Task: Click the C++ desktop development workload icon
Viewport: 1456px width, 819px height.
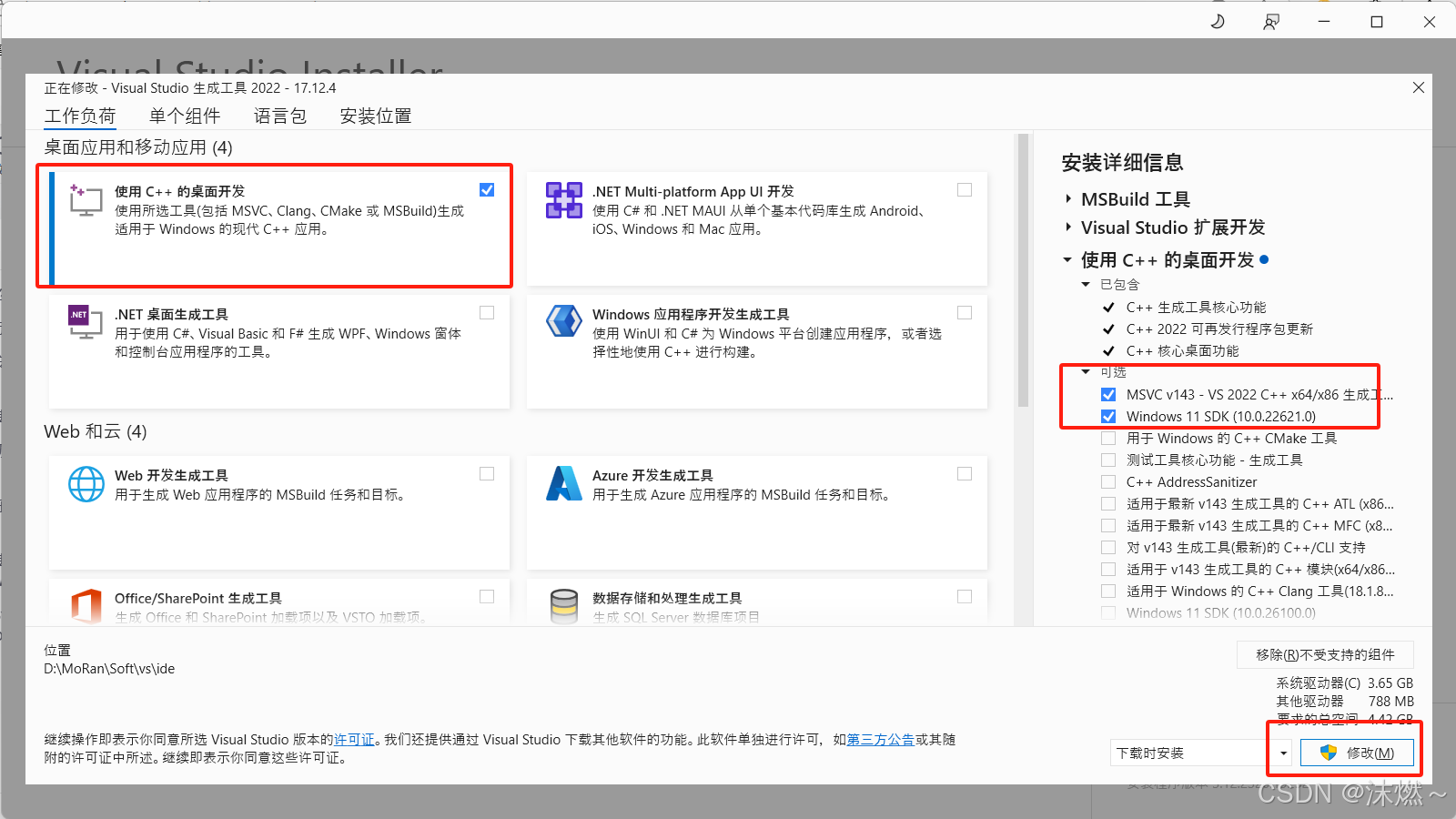Action: pos(86,199)
